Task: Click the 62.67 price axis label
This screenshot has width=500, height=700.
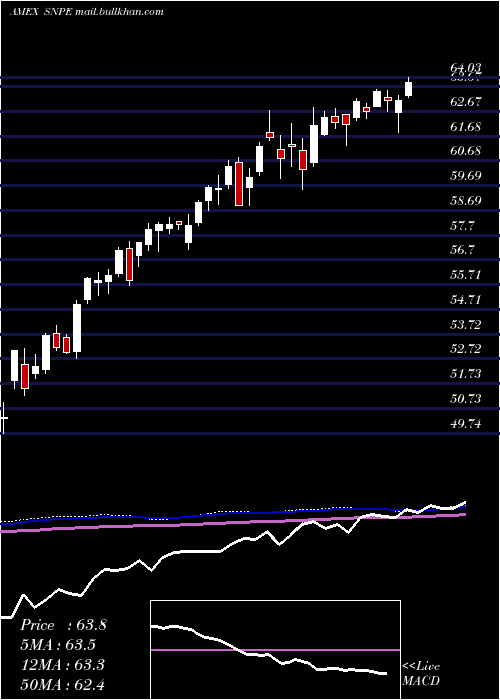Action: (x=466, y=102)
